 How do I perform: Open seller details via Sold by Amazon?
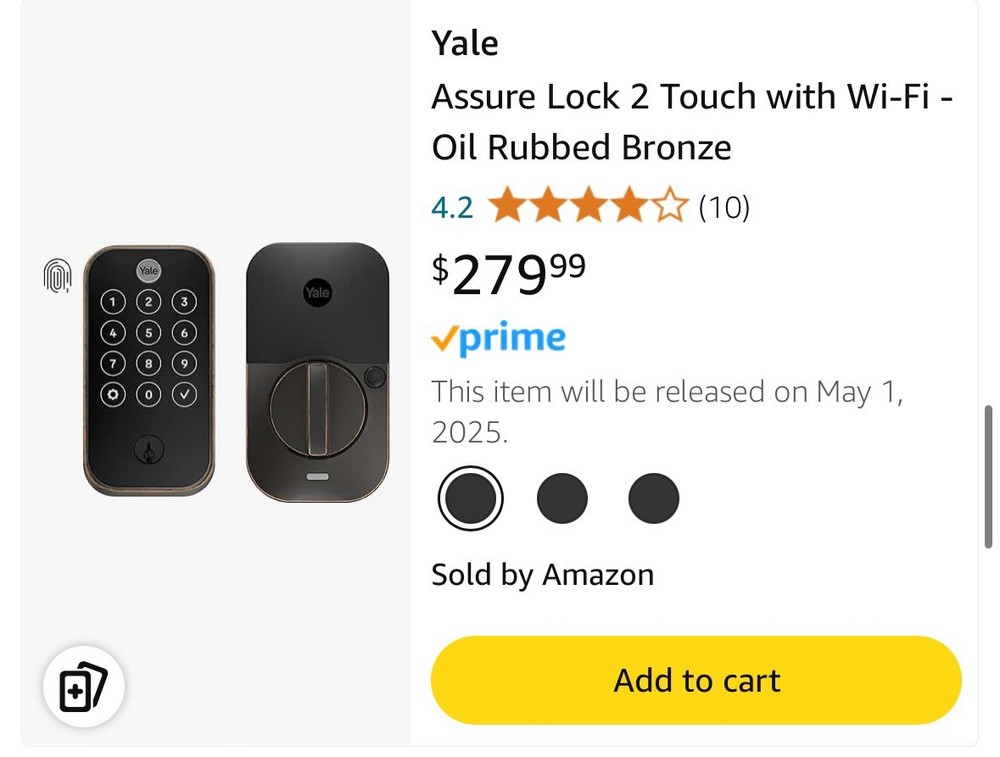coord(543,574)
